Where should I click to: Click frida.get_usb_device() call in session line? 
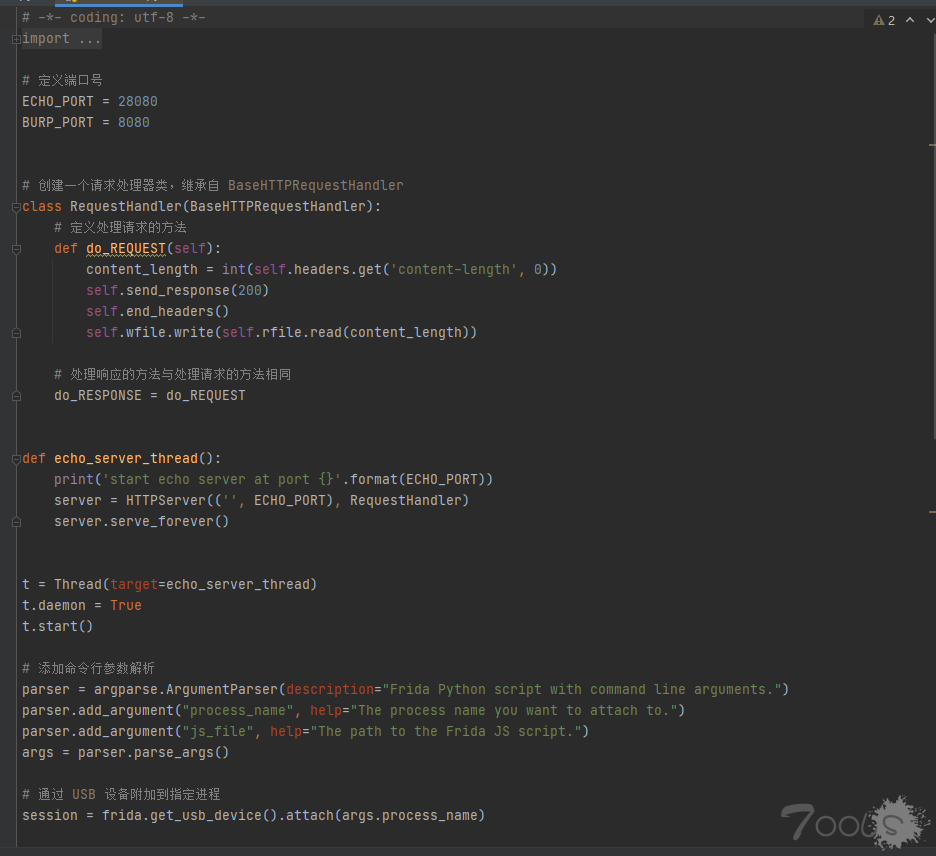[x=190, y=816]
